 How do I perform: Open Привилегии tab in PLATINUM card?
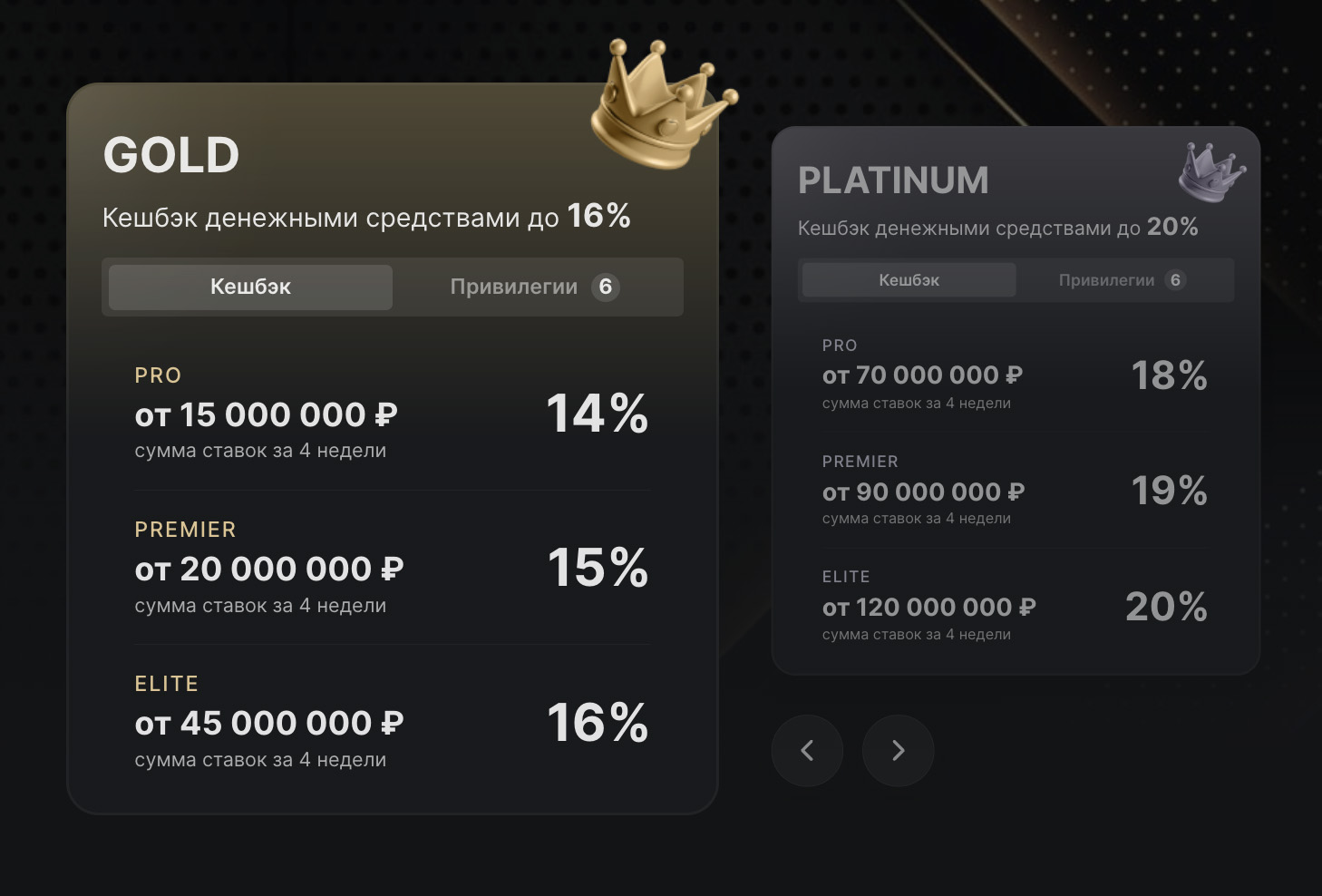pos(1106,280)
